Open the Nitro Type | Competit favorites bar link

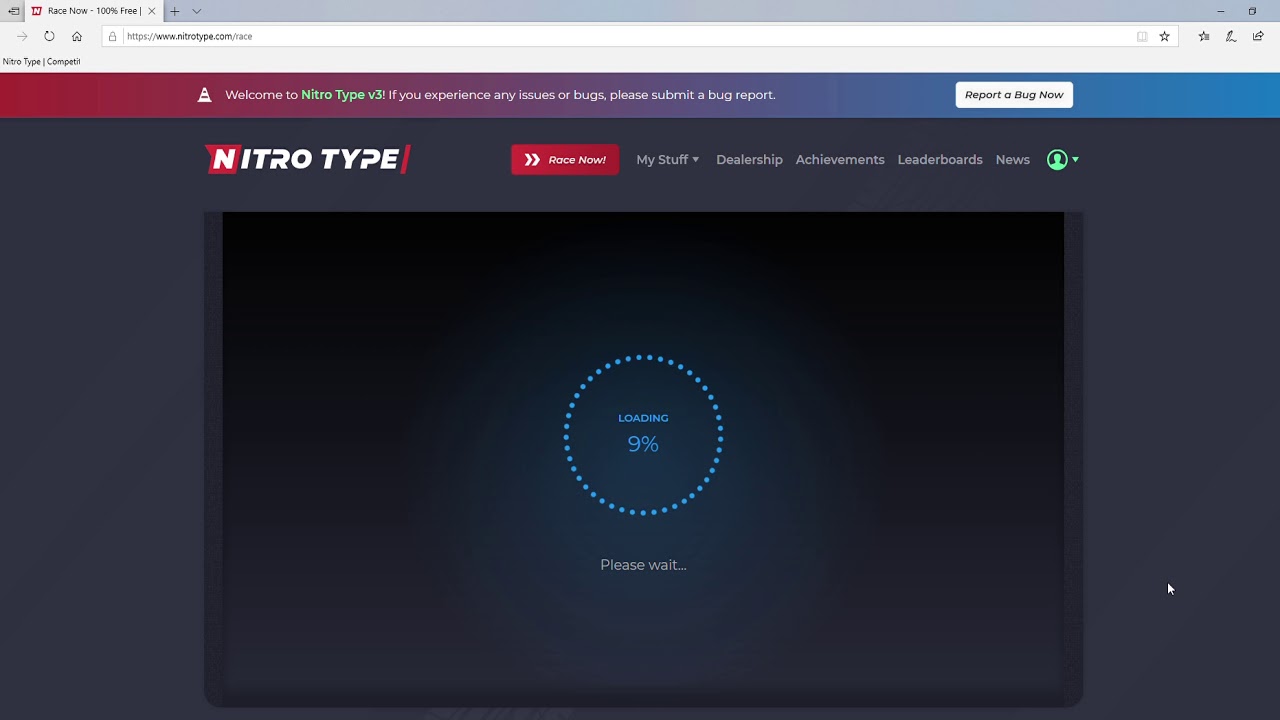pyautogui.click(x=41, y=61)
